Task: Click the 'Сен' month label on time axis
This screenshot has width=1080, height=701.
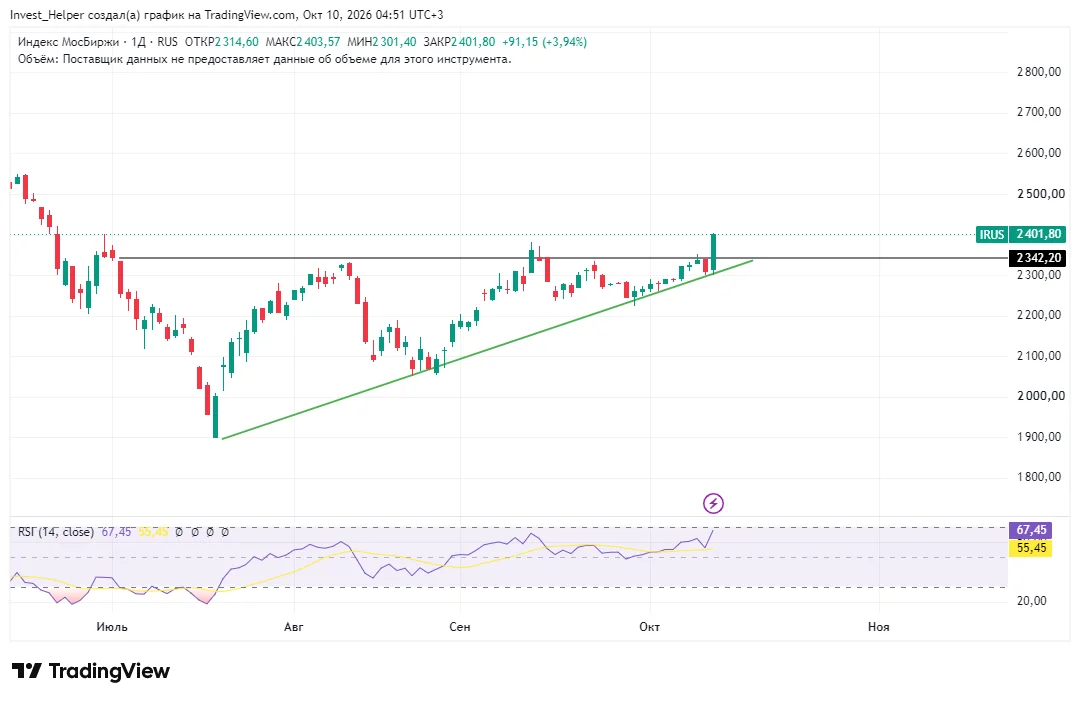Action: 459,627
